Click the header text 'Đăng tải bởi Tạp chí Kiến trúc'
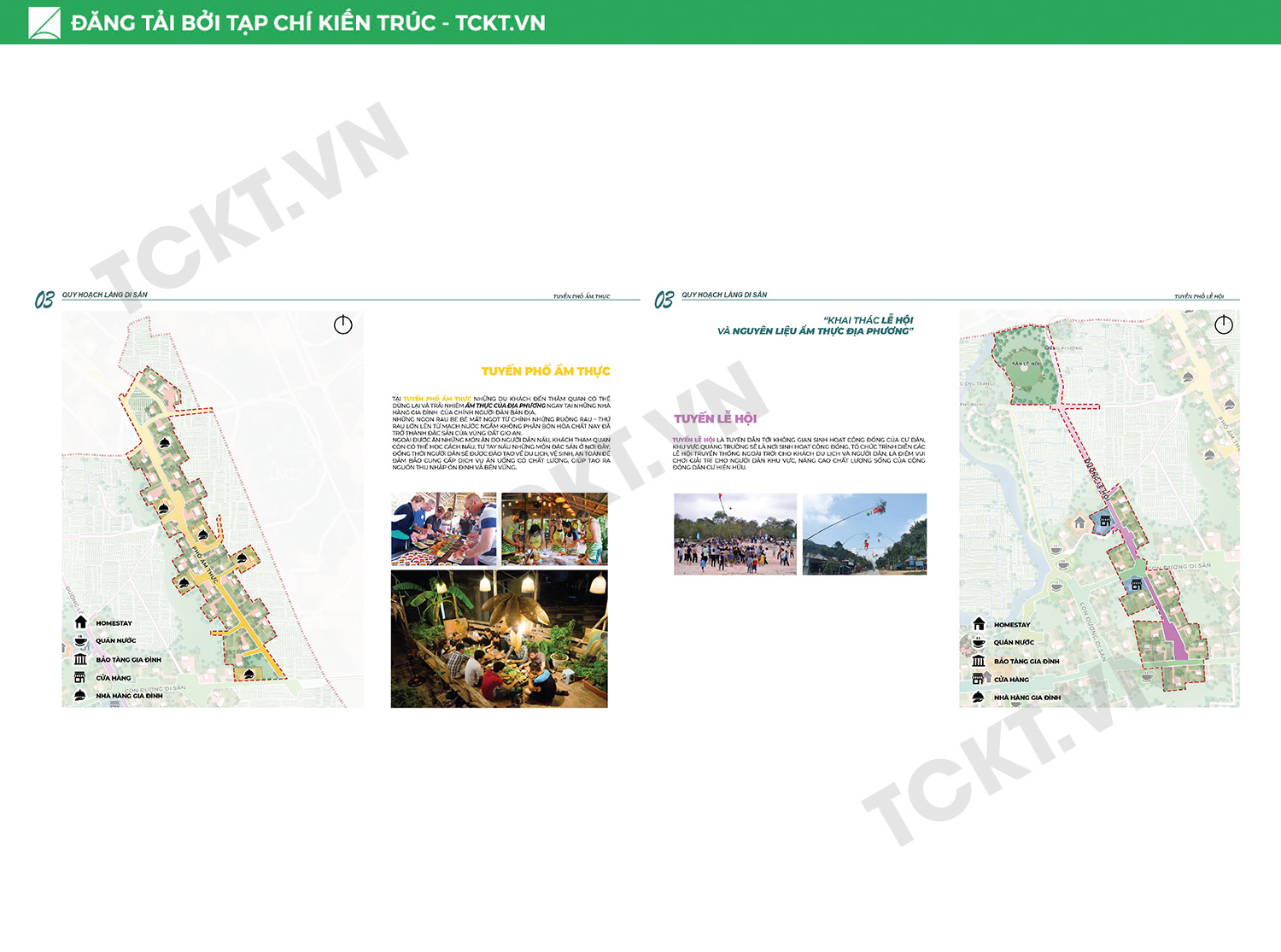 pyautogui.click(x=253, y=23)
